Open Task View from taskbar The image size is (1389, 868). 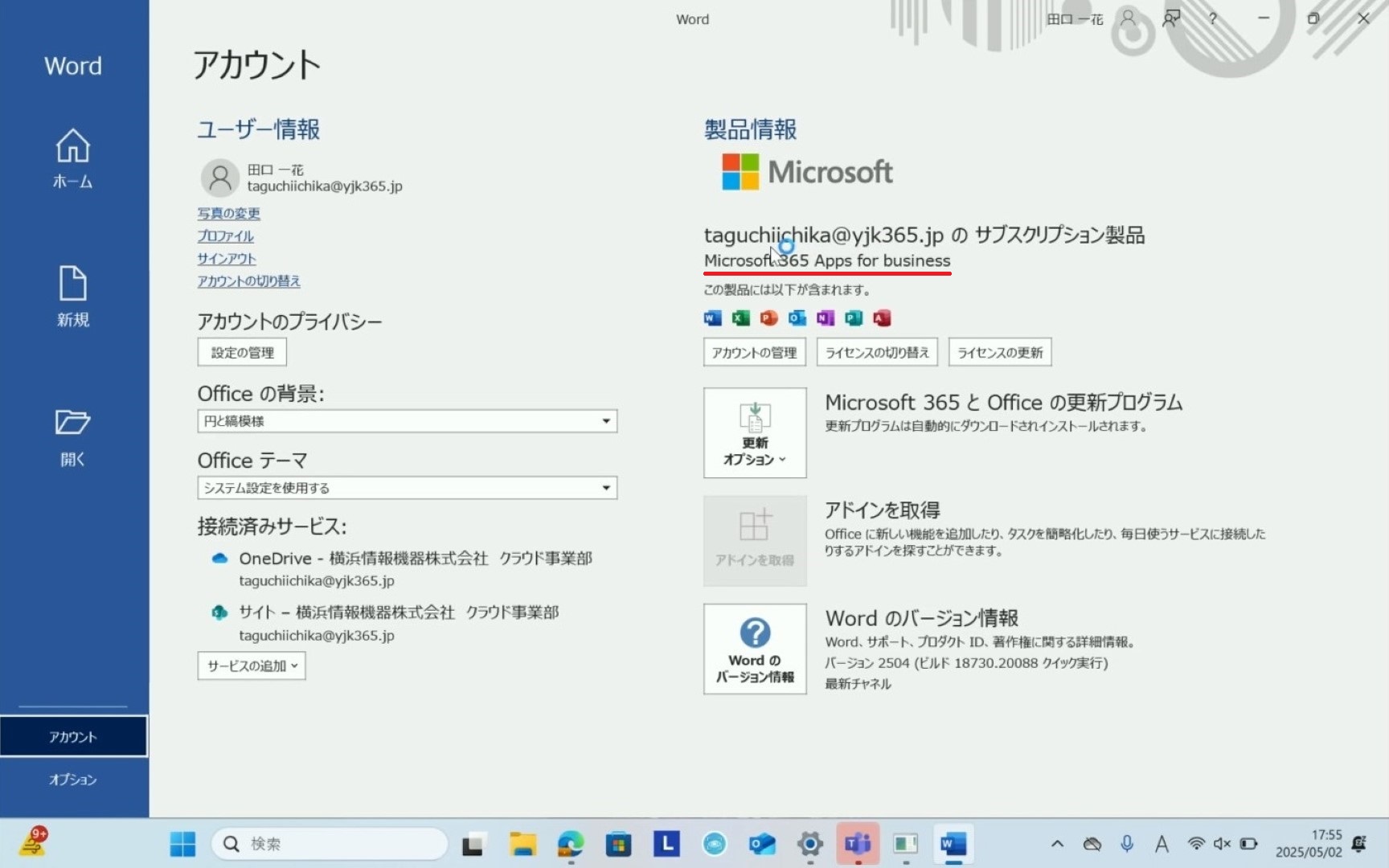[x=473, y=844]
